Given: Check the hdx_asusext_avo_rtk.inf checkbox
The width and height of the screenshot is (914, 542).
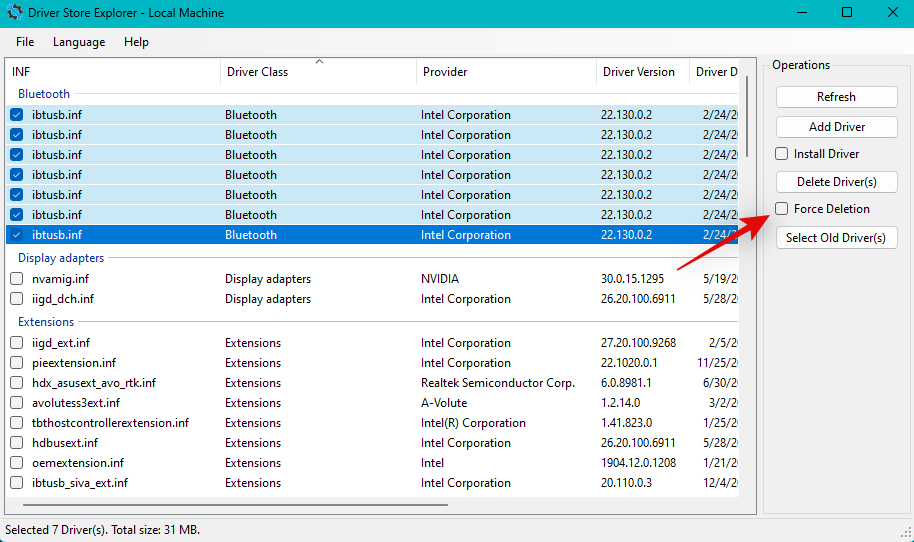Looking at the screenshot, I should coord(16,383).
